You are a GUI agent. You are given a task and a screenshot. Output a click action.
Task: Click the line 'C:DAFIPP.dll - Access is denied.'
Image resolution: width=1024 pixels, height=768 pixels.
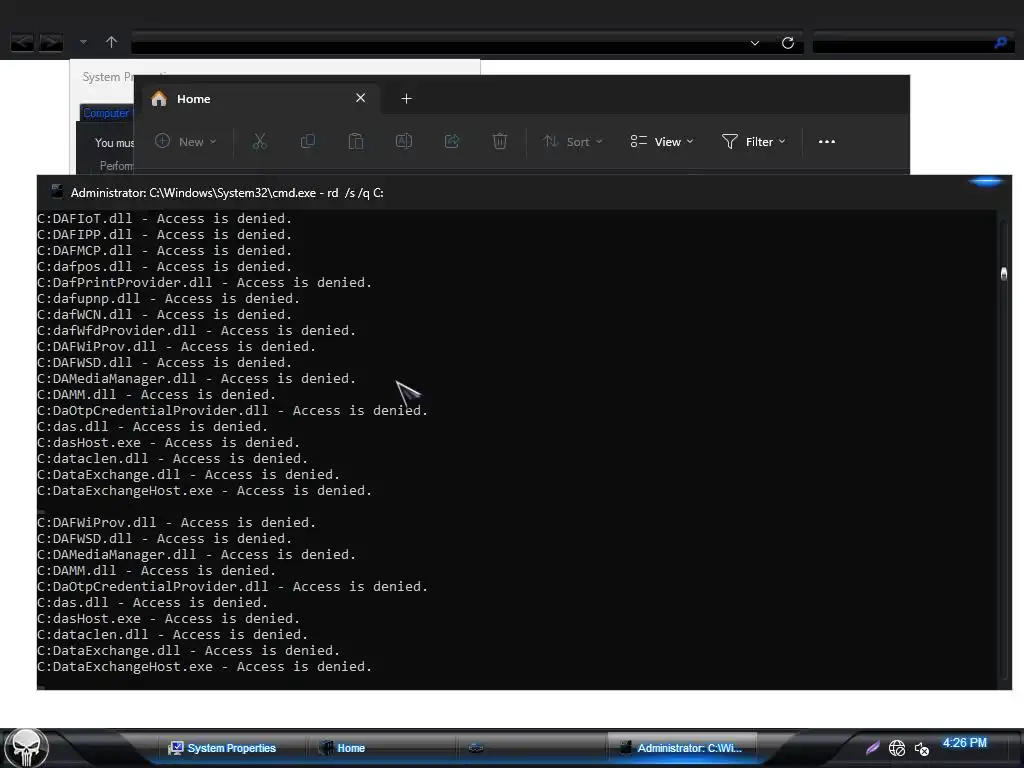click(165, 234)
